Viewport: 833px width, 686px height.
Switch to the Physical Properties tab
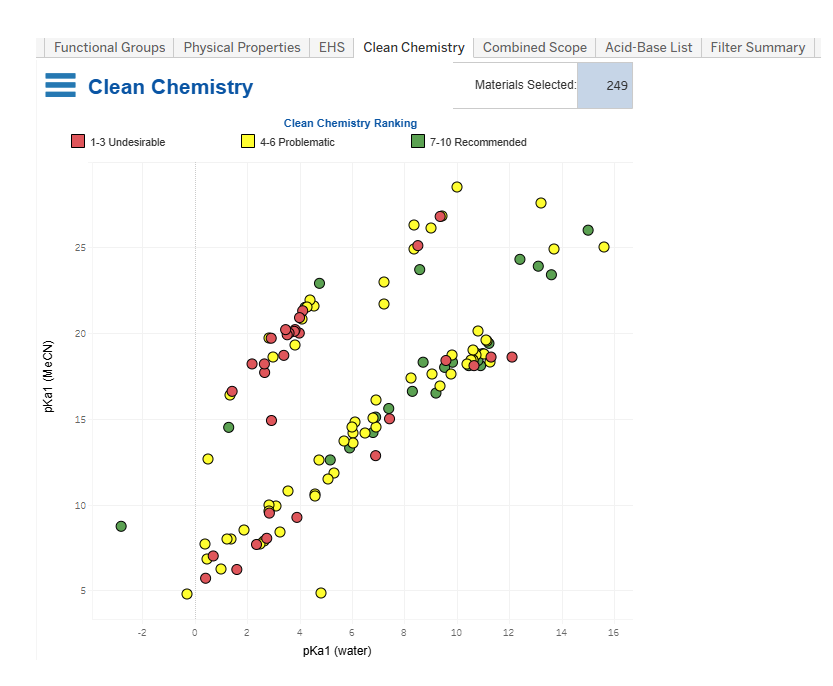pos(241,47)
